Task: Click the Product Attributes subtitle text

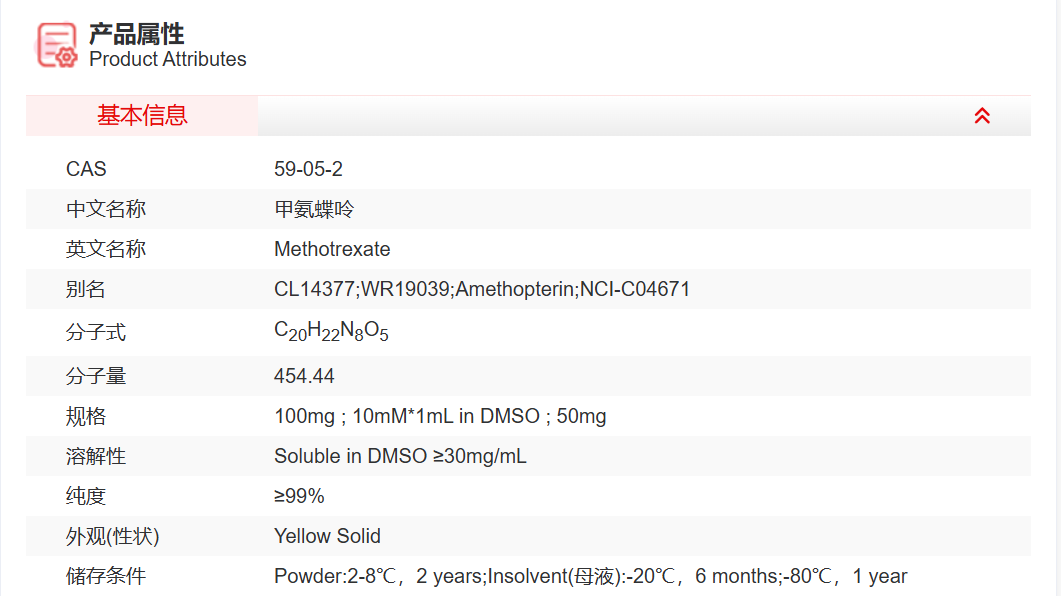Action: click(168, 59)
